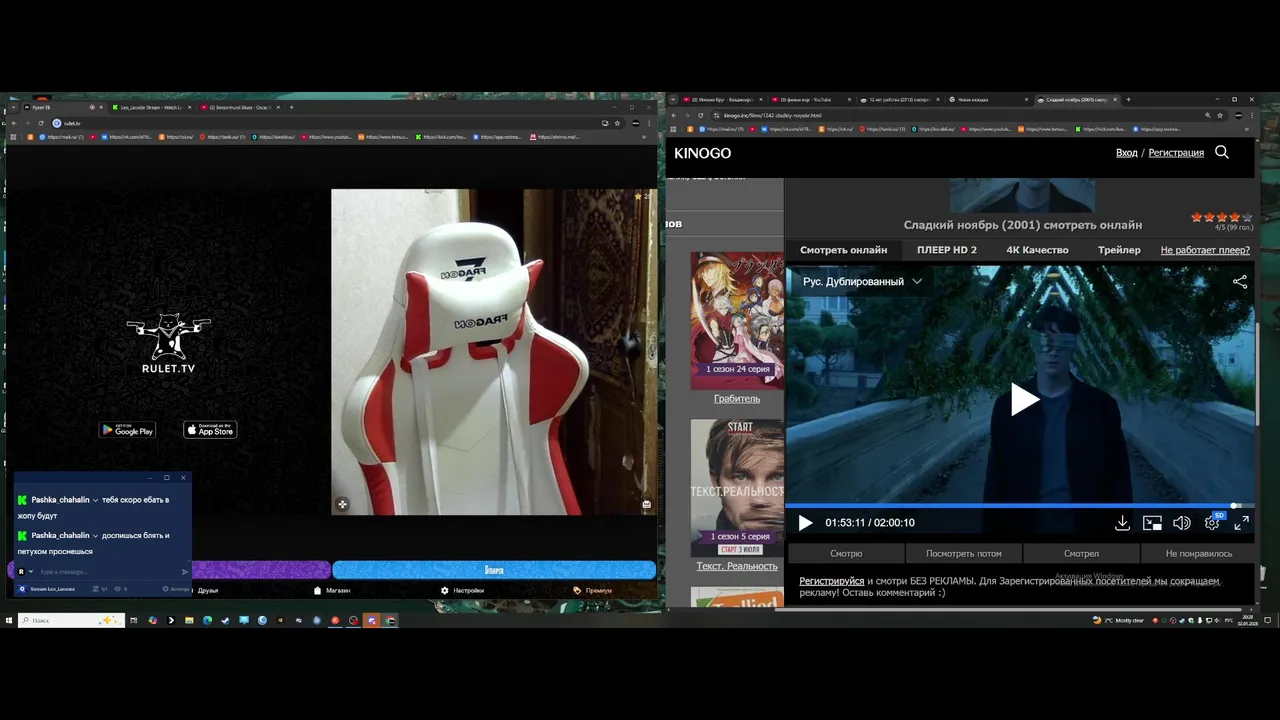Expand options for second Pashka_chahalin message
This screenshot has width=1280, height=720.
point(95,536)
